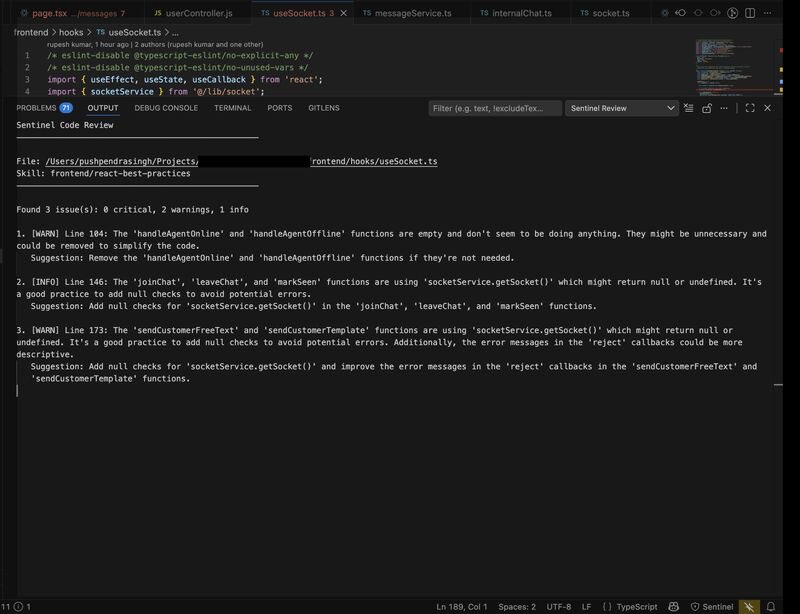The width and height of the screenshot is (800, 614).
Task: Click the 'Sentinel Code Review' heading text
Action: tap(65, 125)
